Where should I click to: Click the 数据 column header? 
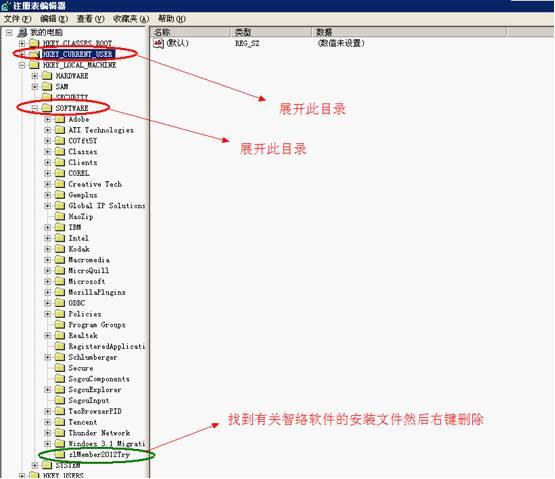point(410,32)
